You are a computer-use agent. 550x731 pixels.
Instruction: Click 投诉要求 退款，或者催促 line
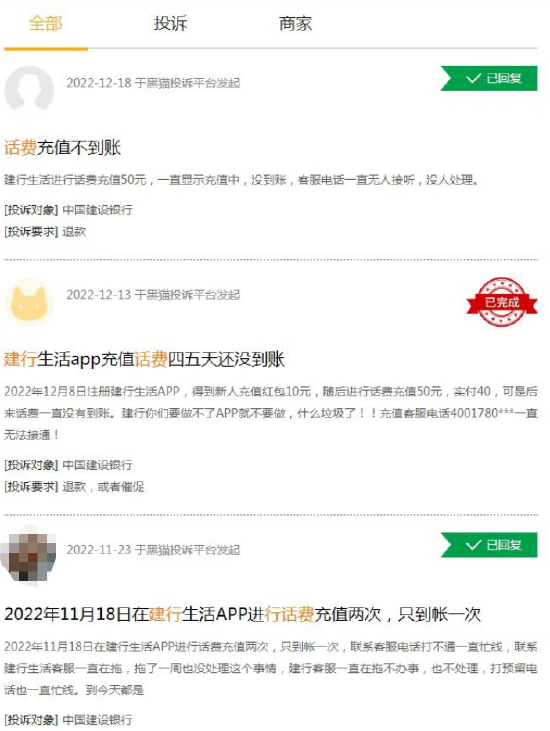click(x=75, y=487)
